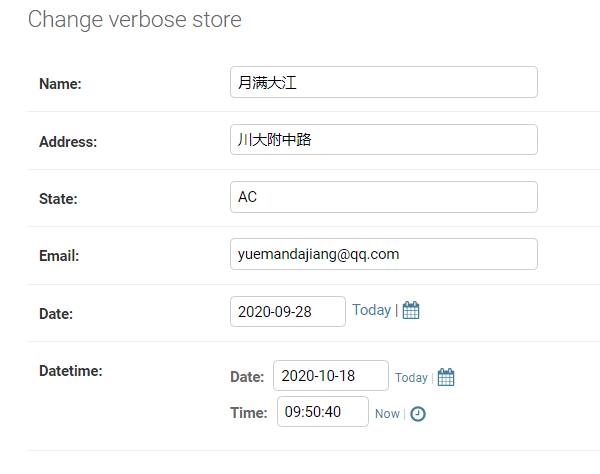Click Today link next to 2020-09-28 field

pyautogui.click(x=371, y=310)
